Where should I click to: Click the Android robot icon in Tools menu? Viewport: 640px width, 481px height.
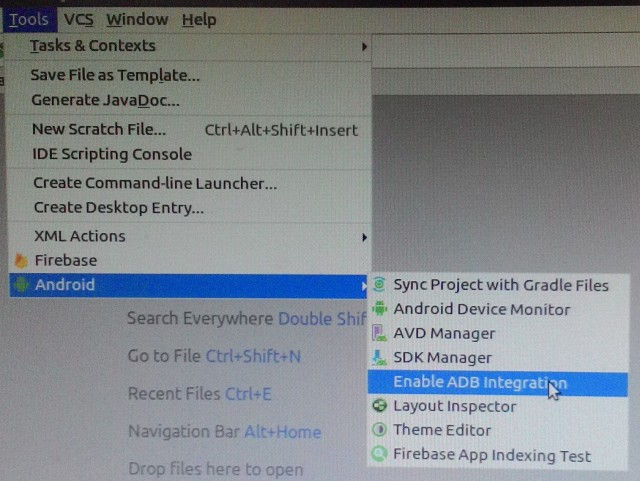[21, 285]
